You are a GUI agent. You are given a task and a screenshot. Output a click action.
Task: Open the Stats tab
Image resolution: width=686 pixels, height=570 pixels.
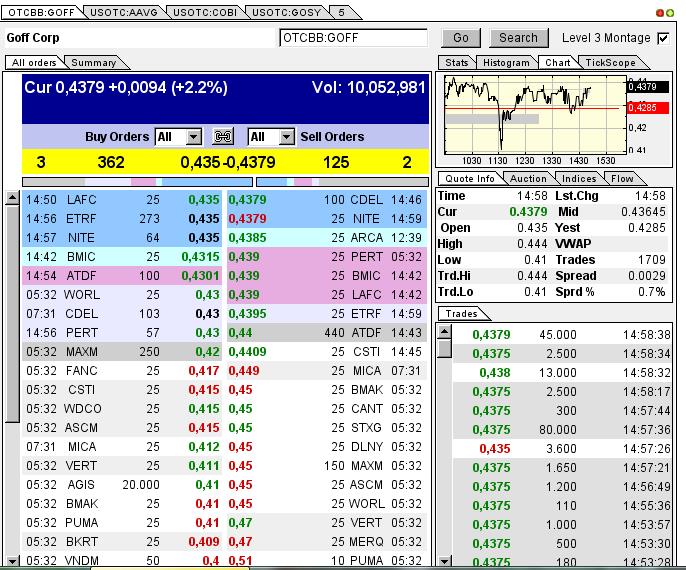tap(456, 63)
